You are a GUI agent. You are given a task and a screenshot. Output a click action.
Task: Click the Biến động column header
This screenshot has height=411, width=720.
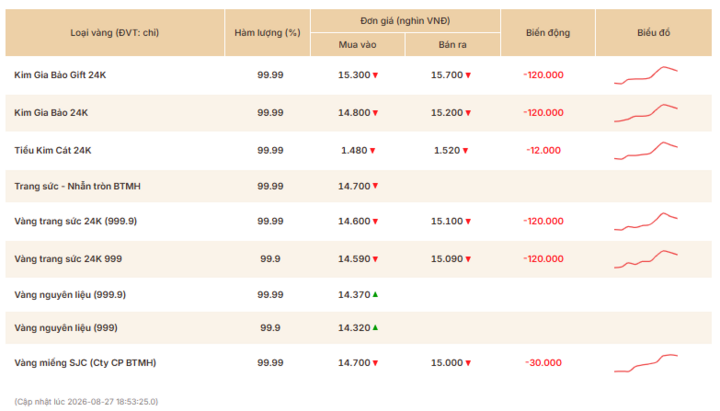tap(548, 33)
